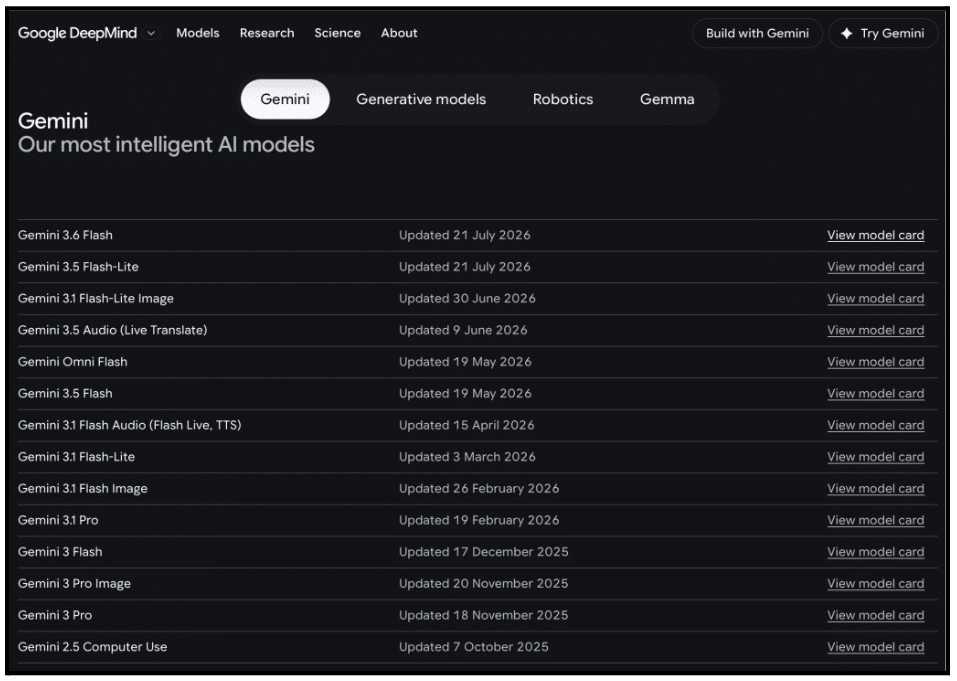The height and width of the screenshot is (681, 957).
Task: View model card in the Gemini 3 Pro row
Action: click(876, 616)
